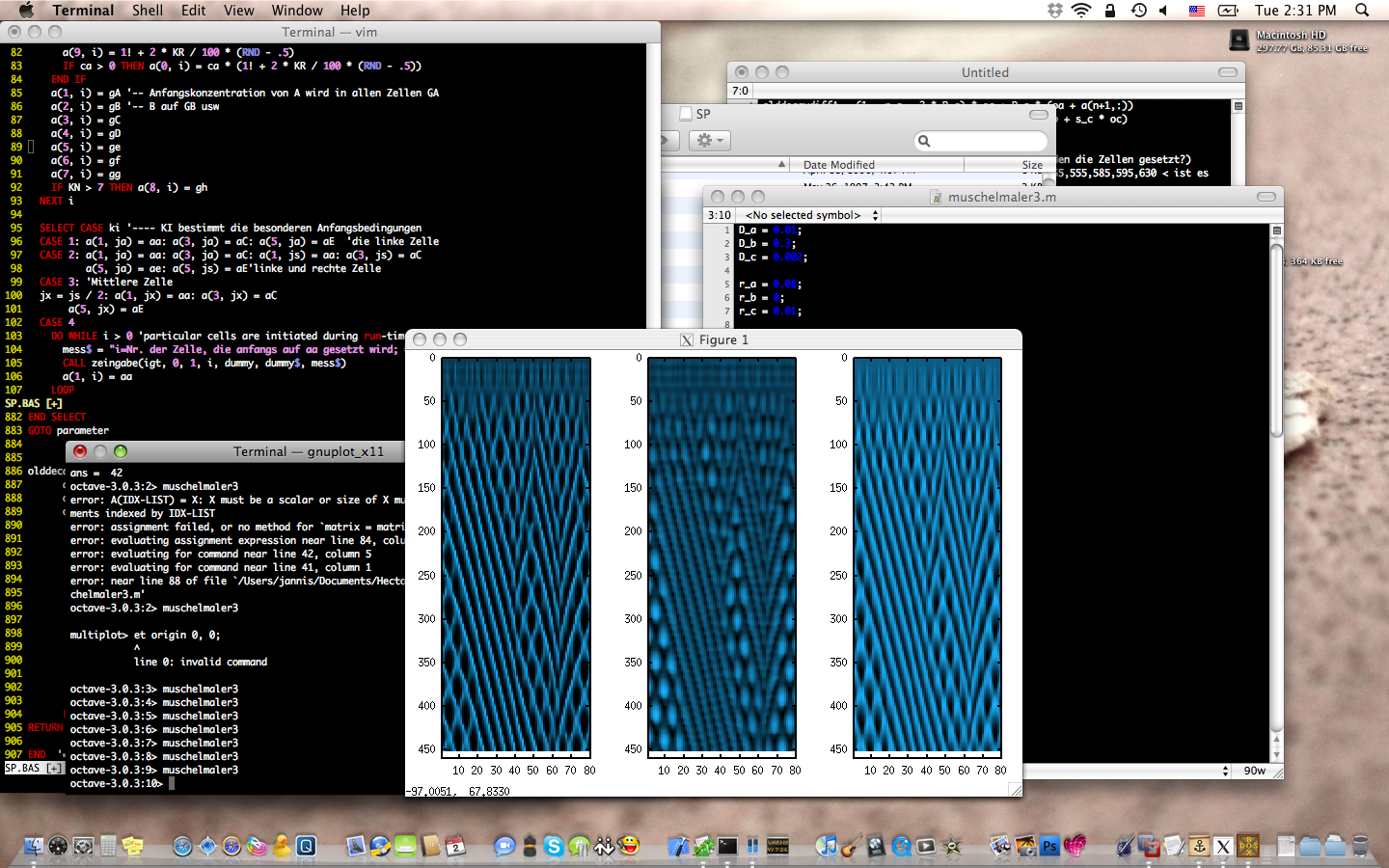Sort files by Date Modified column
1389x868 pixels.
pos(838,165)
